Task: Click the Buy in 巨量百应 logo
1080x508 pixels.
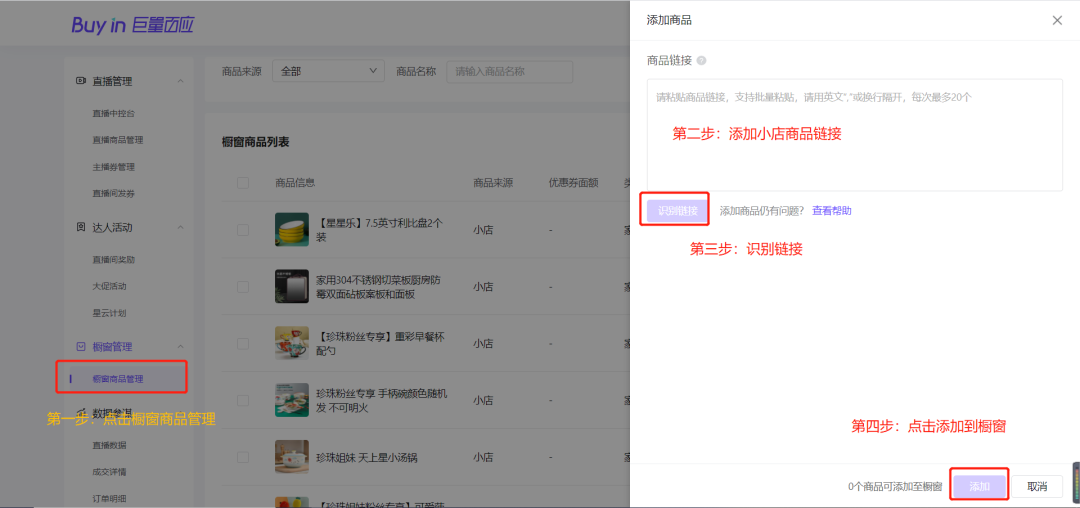Action: [x=133, y=25]
